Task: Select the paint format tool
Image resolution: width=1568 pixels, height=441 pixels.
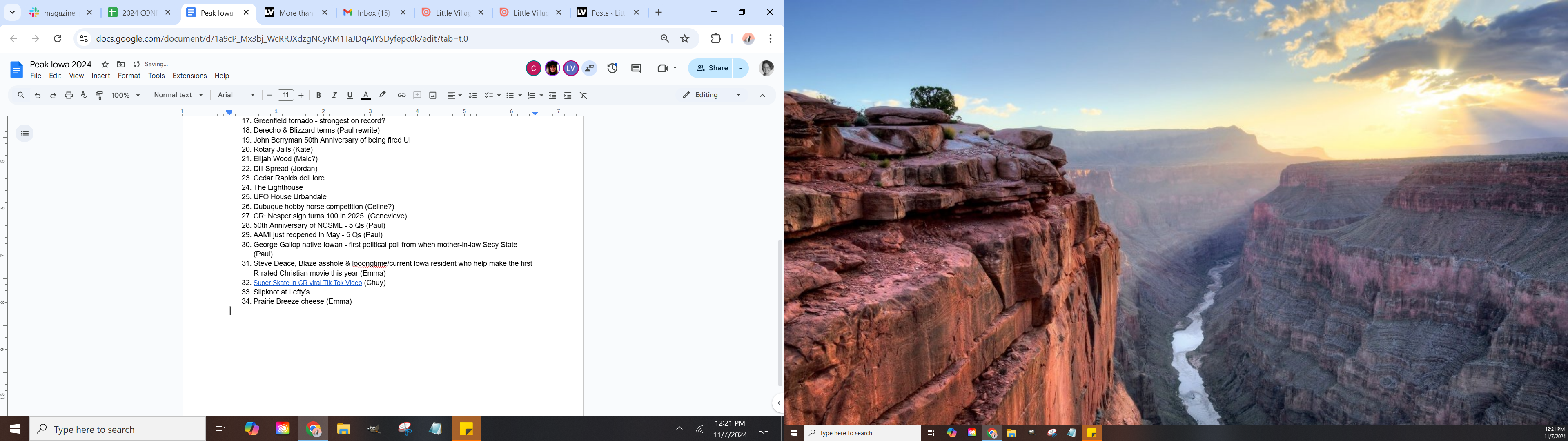Action: [100, 95]
